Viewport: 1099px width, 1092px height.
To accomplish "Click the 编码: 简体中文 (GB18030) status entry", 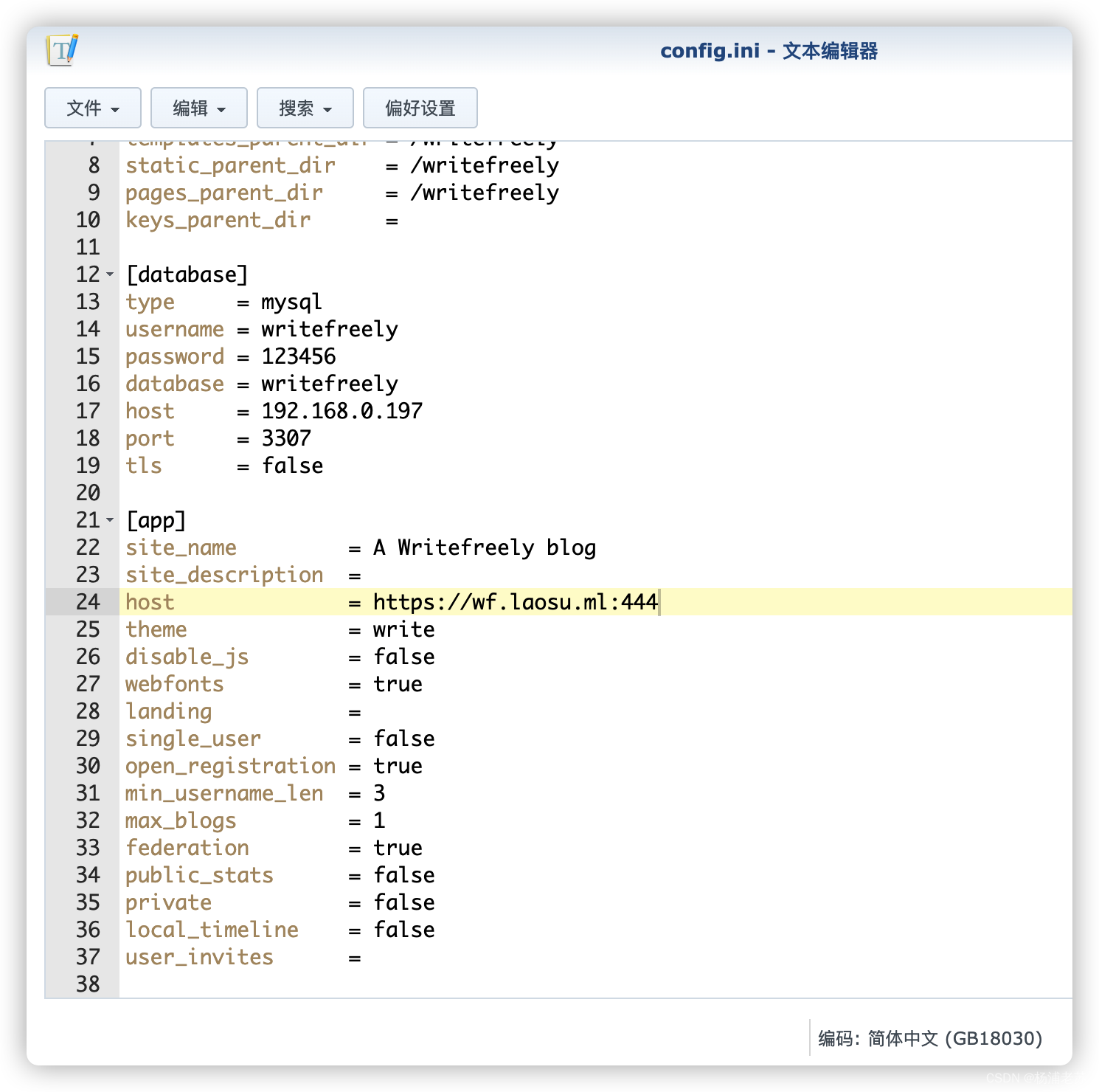I will [x=930, y=1038].
